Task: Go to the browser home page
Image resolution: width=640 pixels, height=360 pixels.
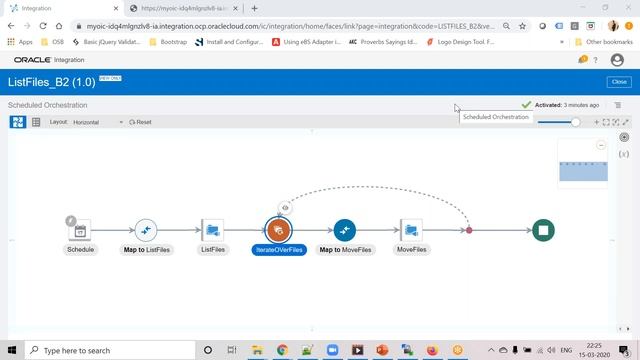Action: [59, 26]
